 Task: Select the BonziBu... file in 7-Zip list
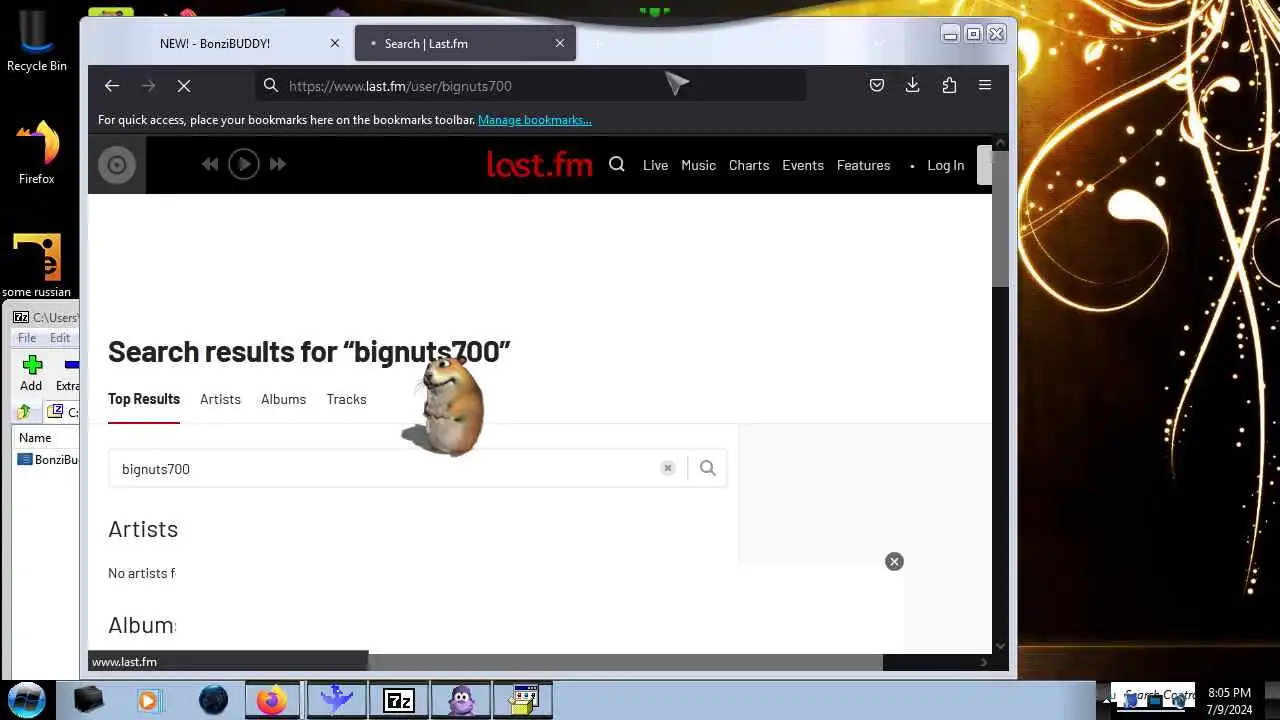[48, 460]
